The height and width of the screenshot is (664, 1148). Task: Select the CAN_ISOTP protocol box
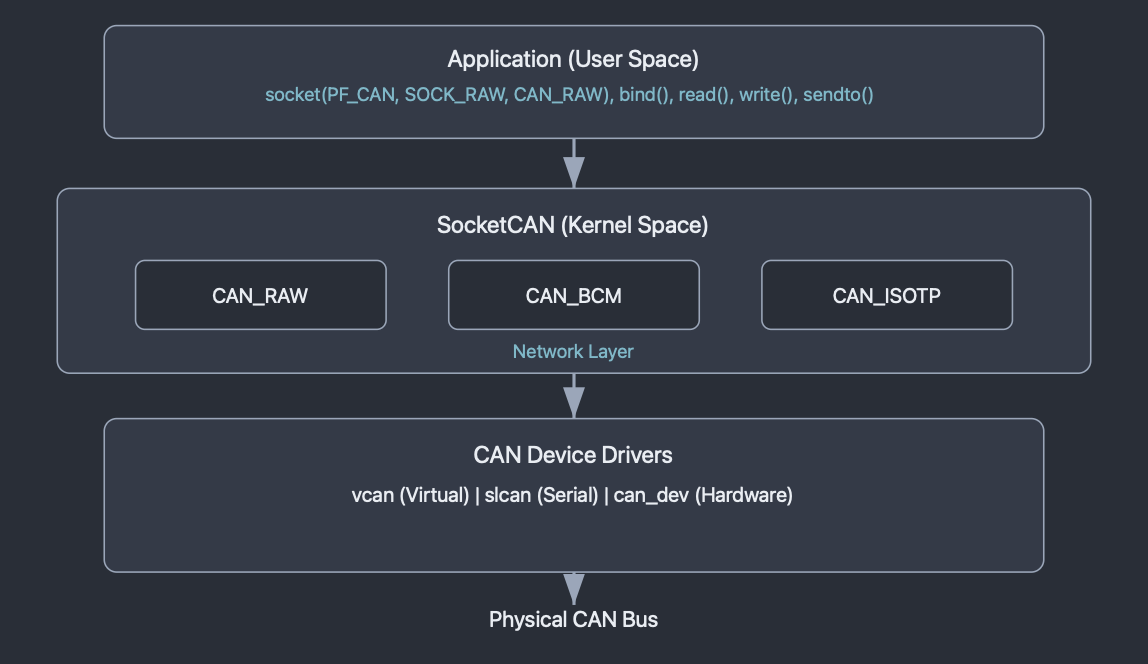[887, 295]
